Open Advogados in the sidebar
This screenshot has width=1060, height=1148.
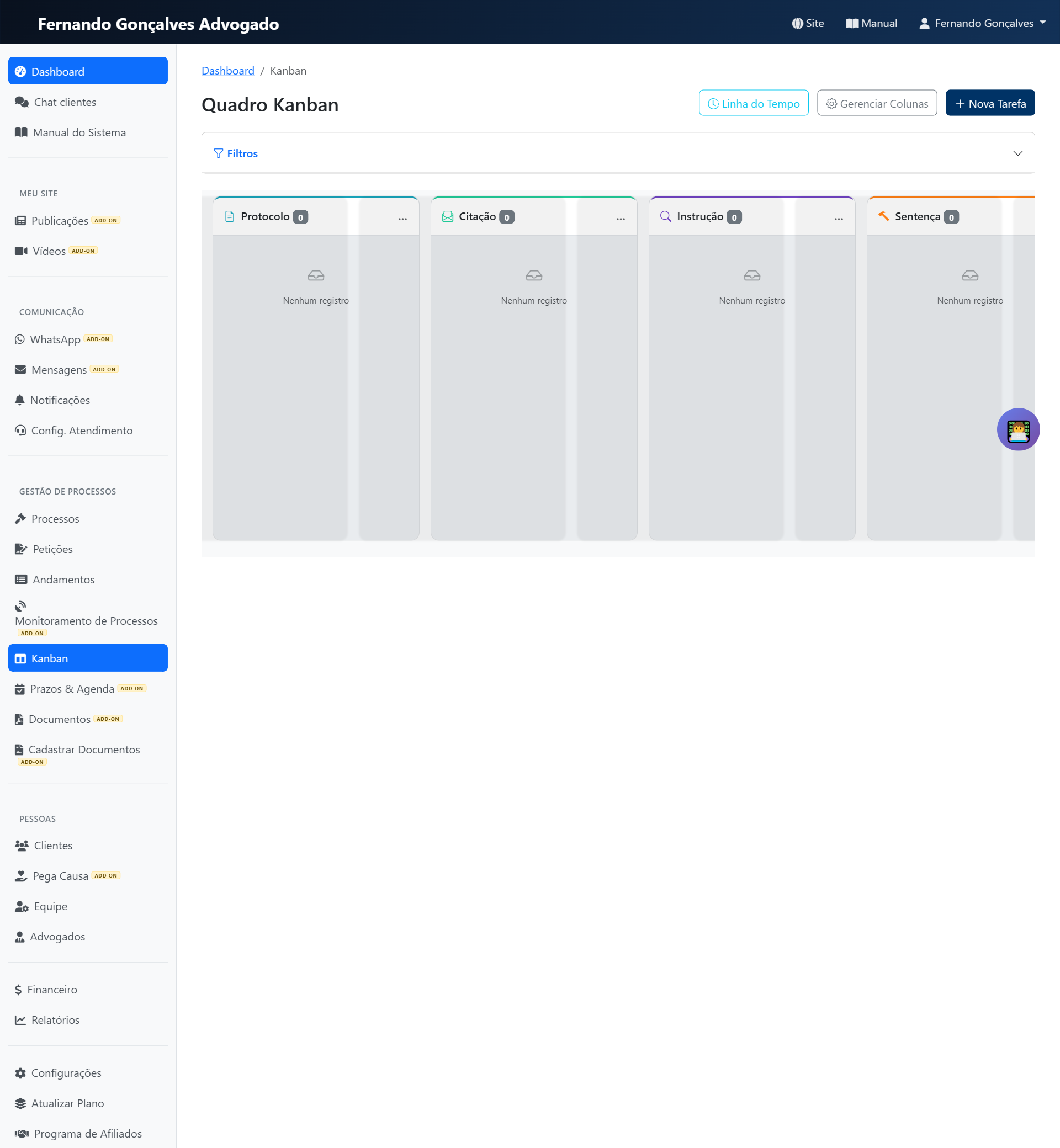point(88,937)
